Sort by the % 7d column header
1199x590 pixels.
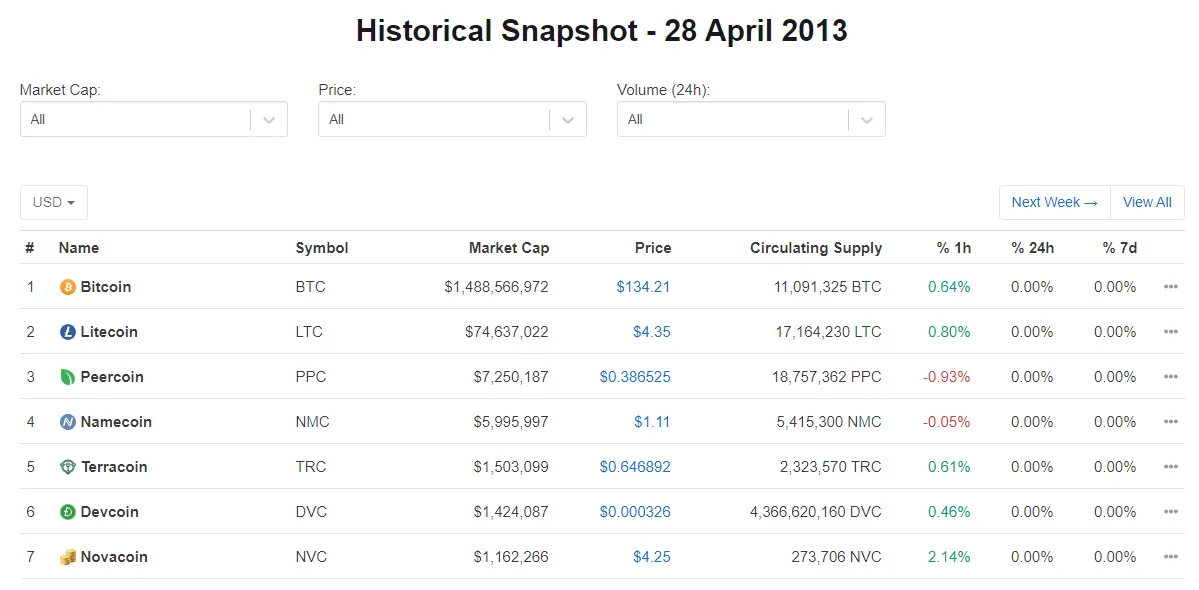tap(1119, 248)
